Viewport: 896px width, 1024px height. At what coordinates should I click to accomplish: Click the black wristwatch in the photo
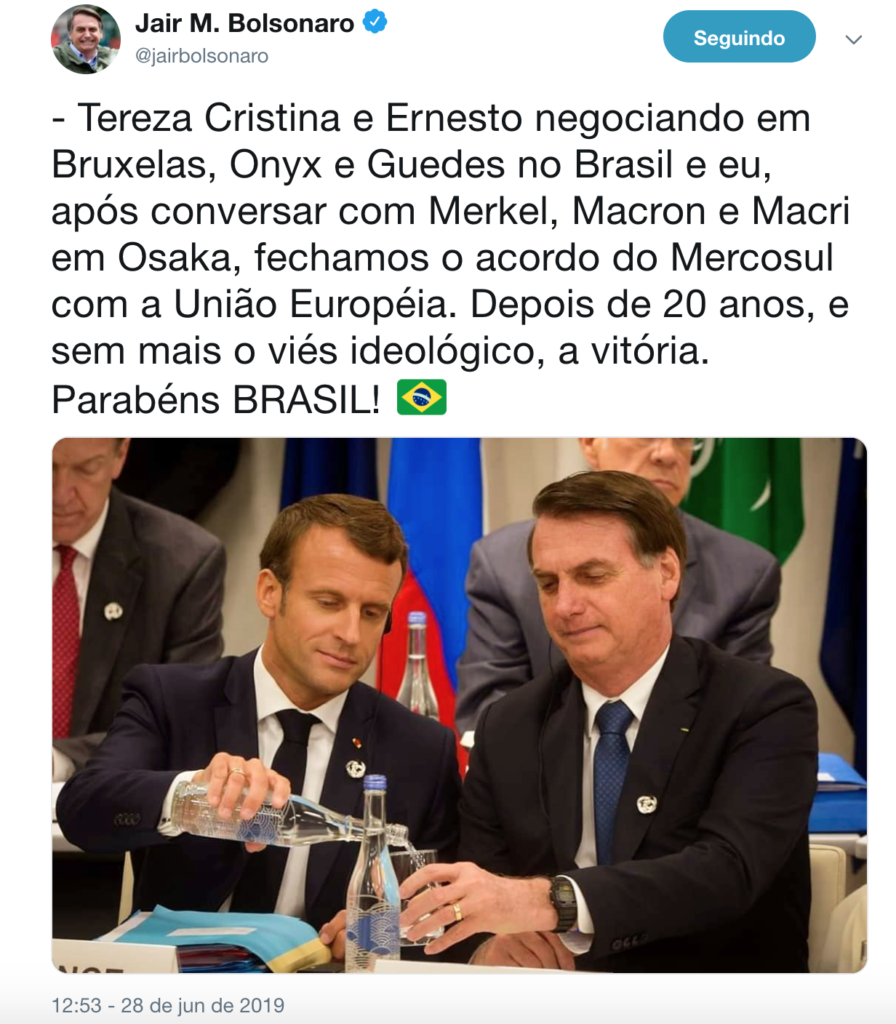click(562, 903)
